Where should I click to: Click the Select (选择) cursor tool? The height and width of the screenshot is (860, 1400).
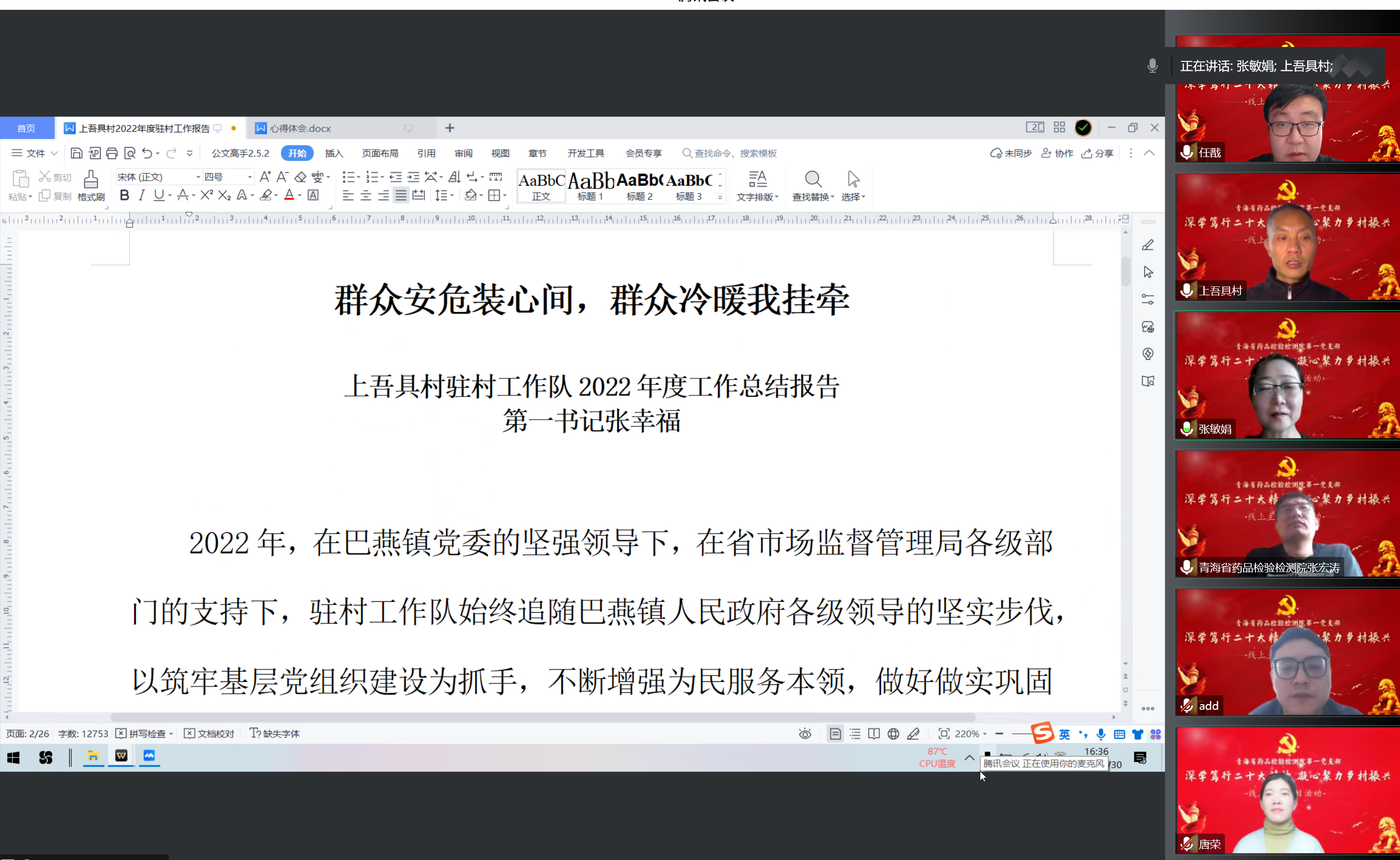(x=853, y=186)
